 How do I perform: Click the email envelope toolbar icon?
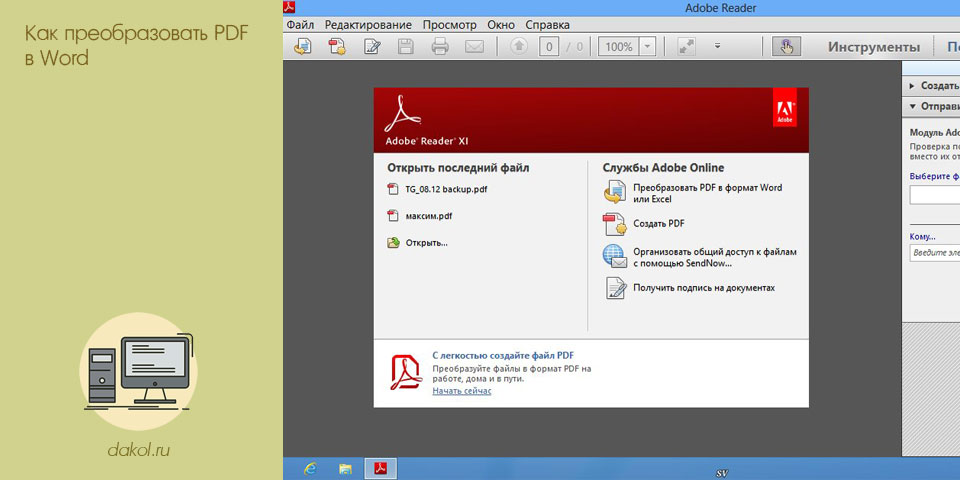(x=474, y=47)
